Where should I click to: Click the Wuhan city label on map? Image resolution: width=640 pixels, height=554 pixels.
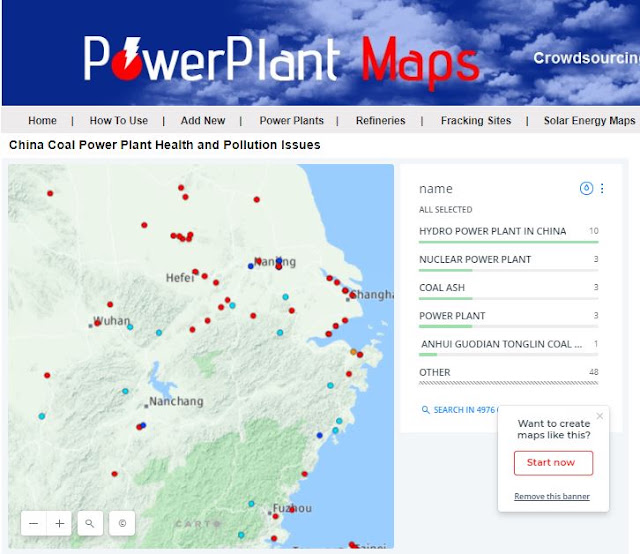(x=111, y=321)
